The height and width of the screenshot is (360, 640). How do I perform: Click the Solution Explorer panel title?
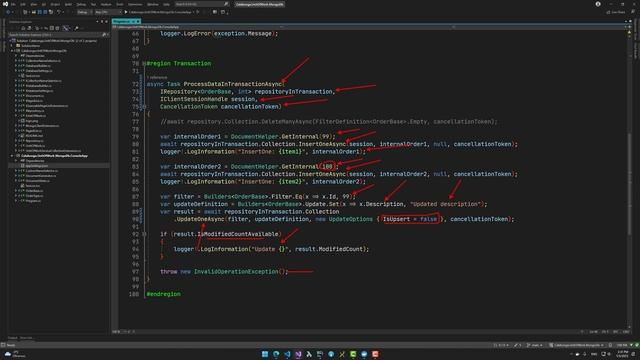[20, 22]
